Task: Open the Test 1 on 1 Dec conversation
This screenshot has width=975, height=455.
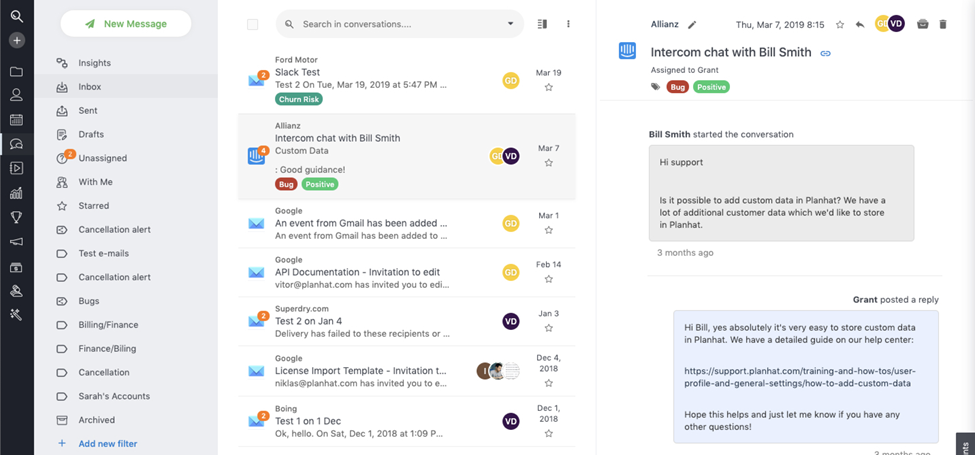Action: point(407,421)
